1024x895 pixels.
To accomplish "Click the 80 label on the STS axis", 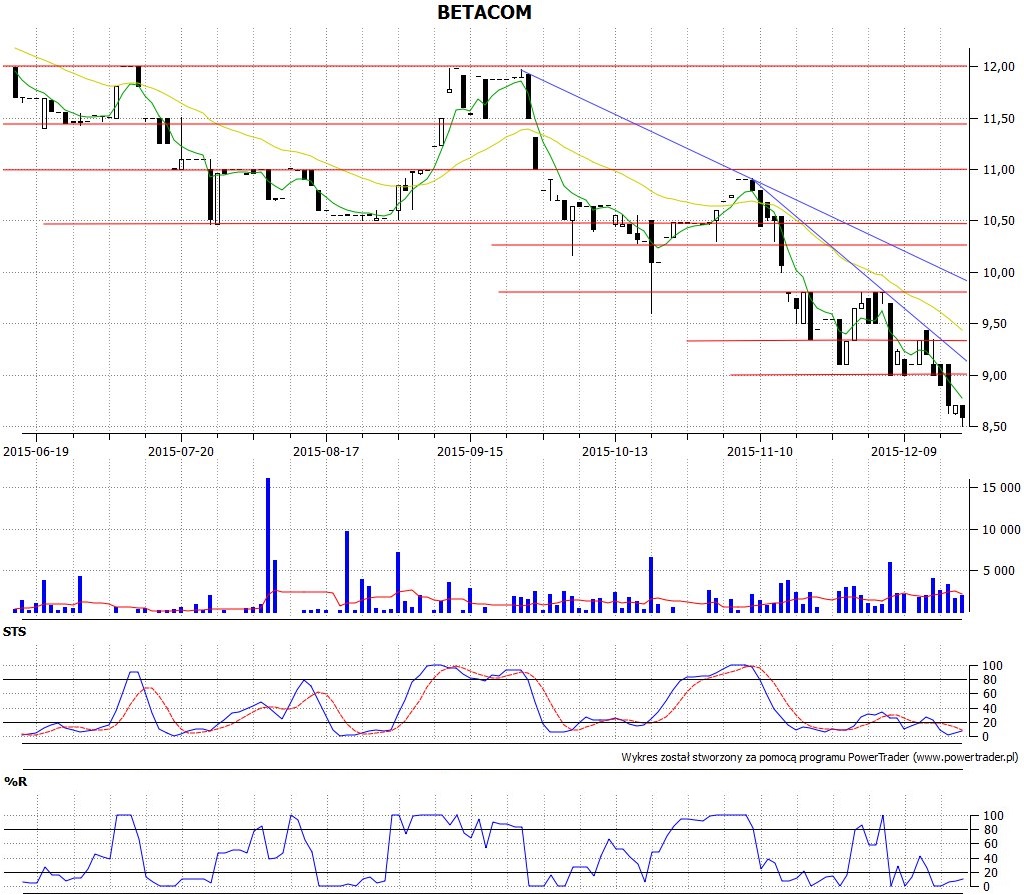I will pyautogui.click(x=990, y=680).
